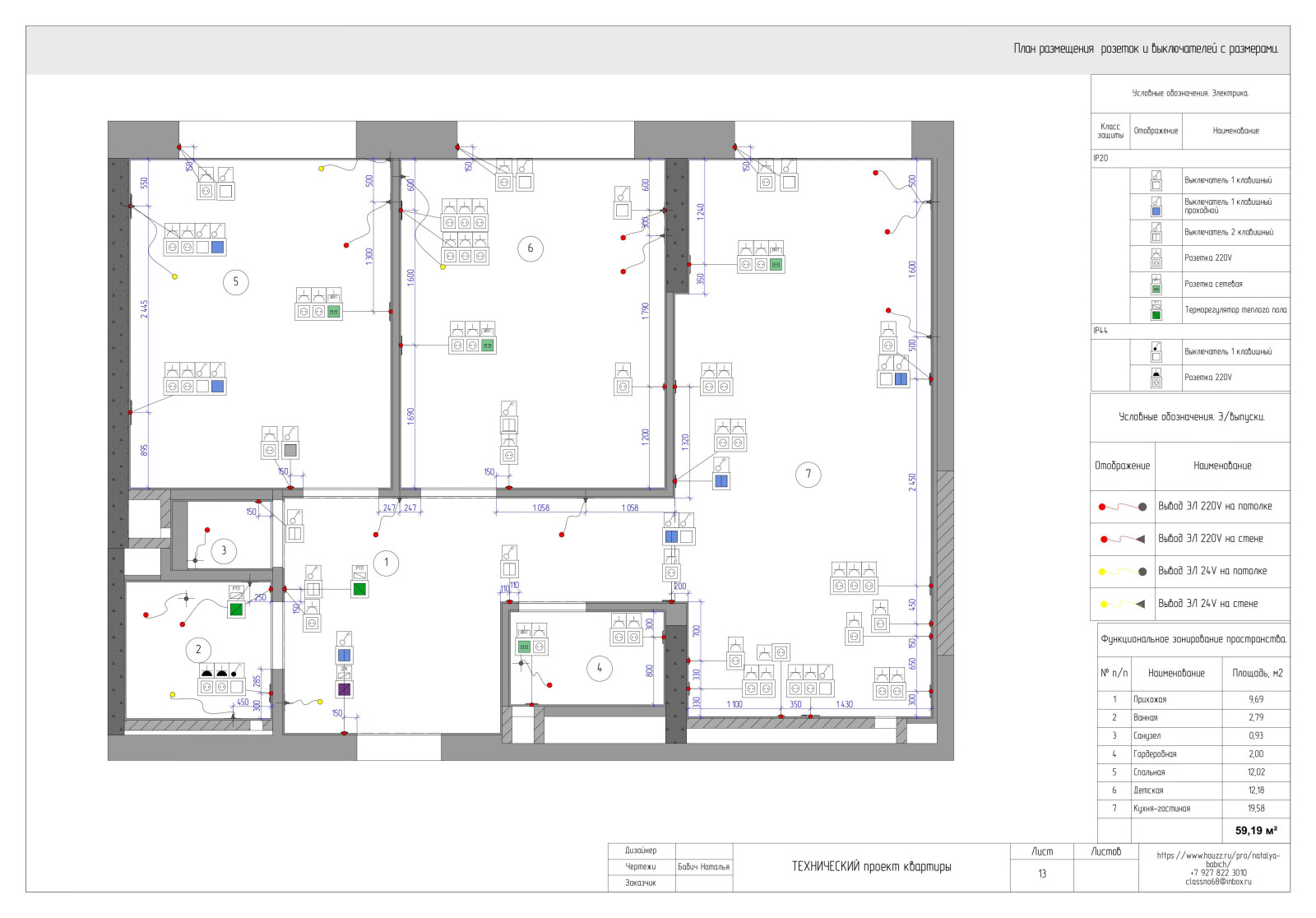Pick the IP20 Розетка 220V legend icon
This screenshot has width=1316, height=918.
tap(1156, 258)
